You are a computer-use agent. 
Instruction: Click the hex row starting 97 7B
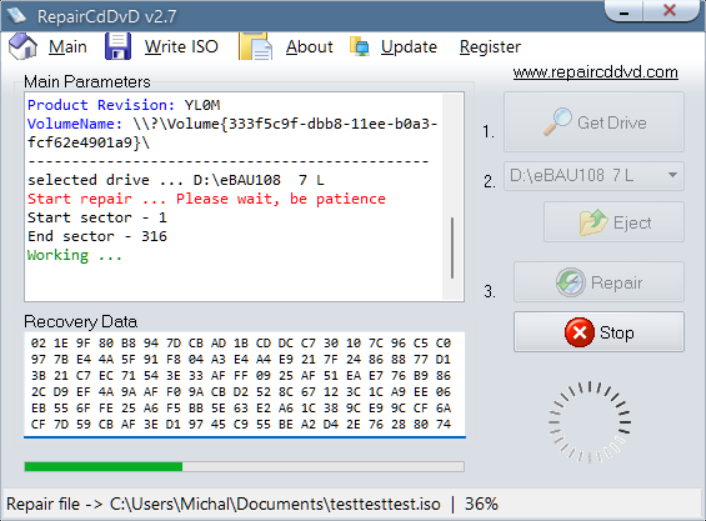[241, 359]
